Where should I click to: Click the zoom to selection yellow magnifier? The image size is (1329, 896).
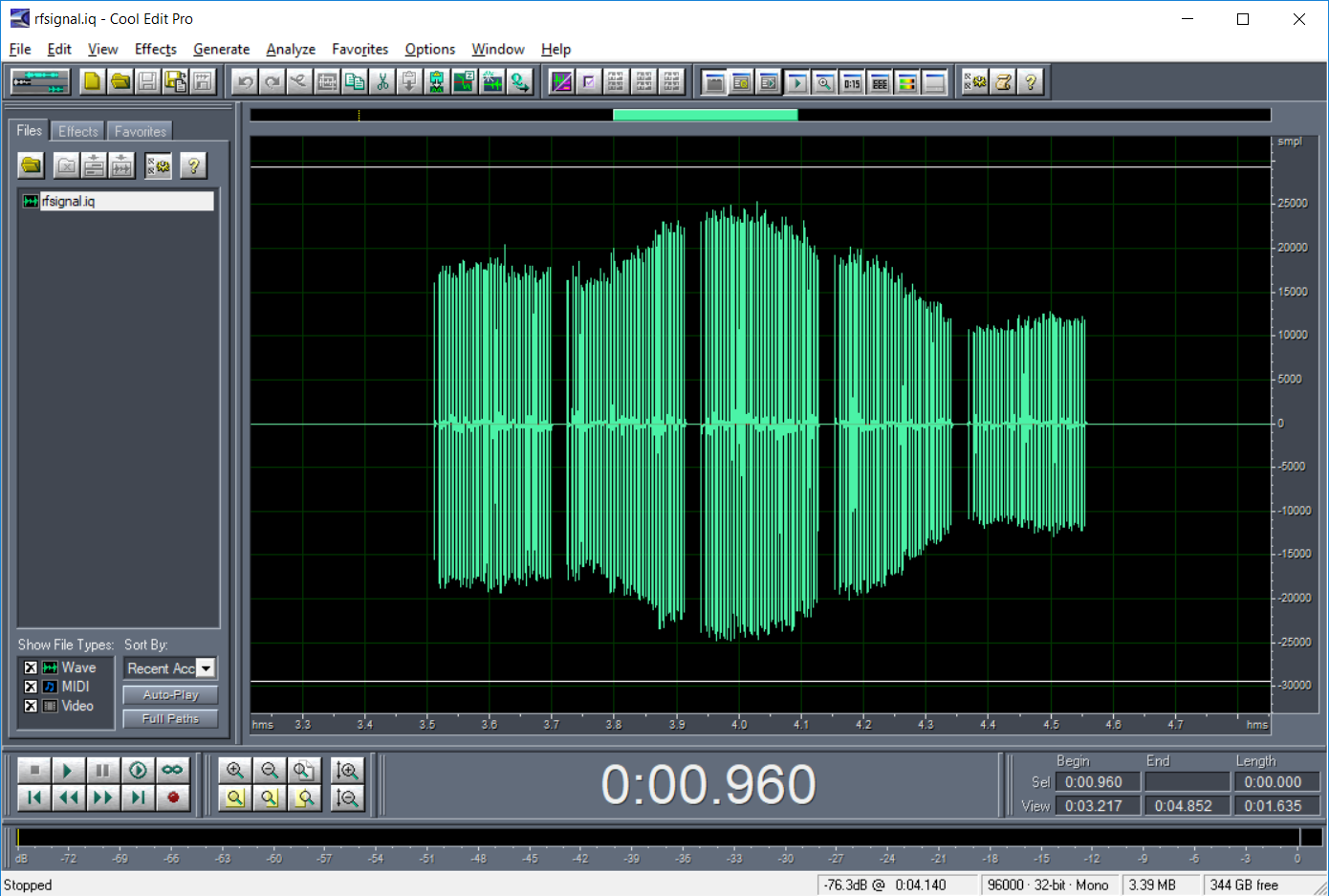pos(234,798)
